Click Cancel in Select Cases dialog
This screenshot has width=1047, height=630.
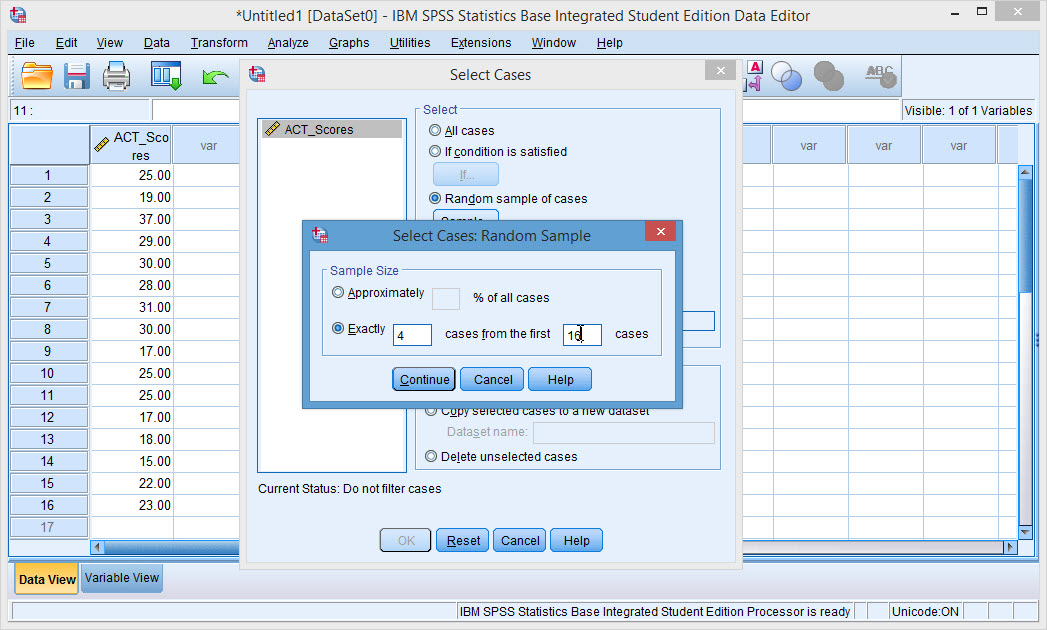tap(519, 540)
